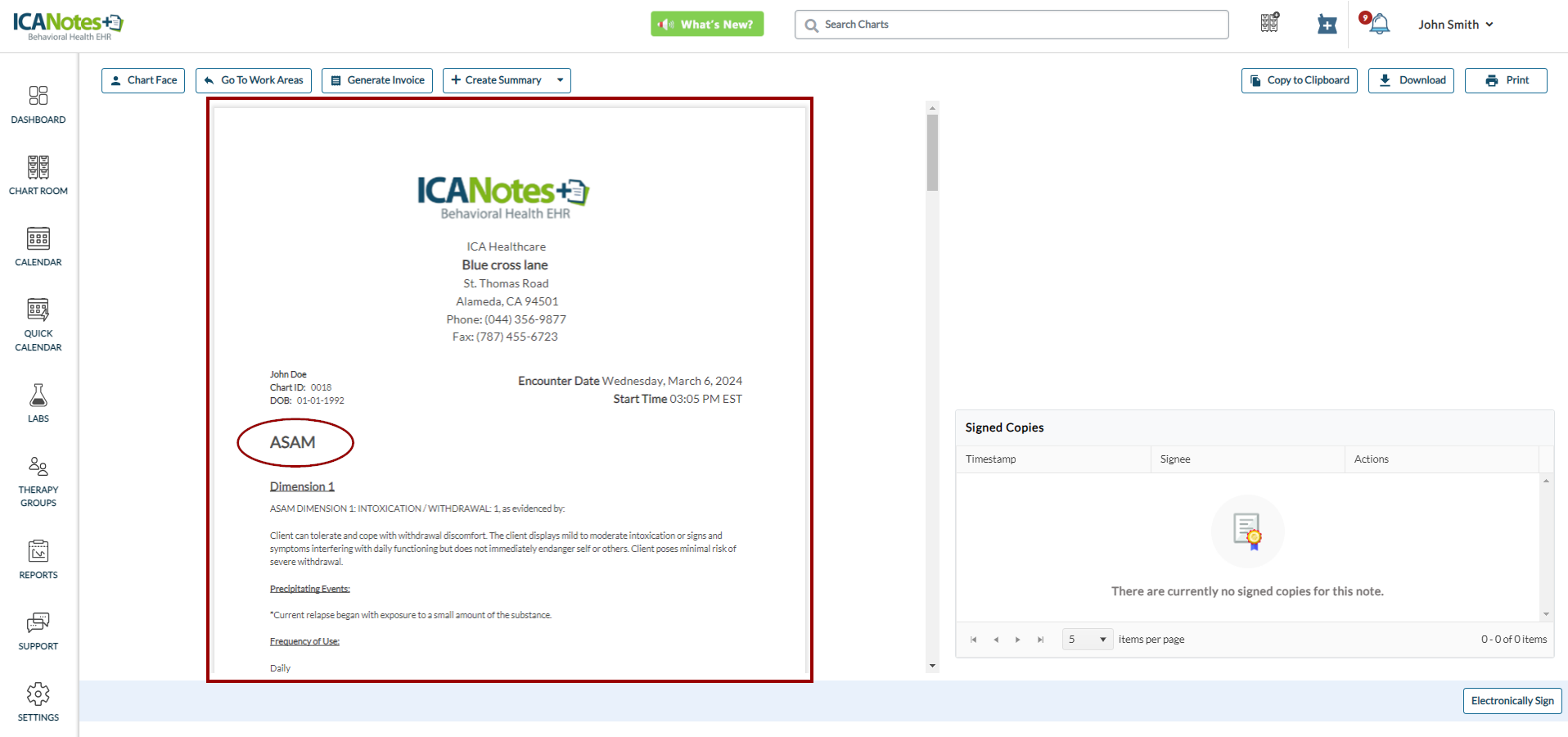Click the document preview scrollbar thumb
Screen dimensions: 1568x737
[932, 152]
